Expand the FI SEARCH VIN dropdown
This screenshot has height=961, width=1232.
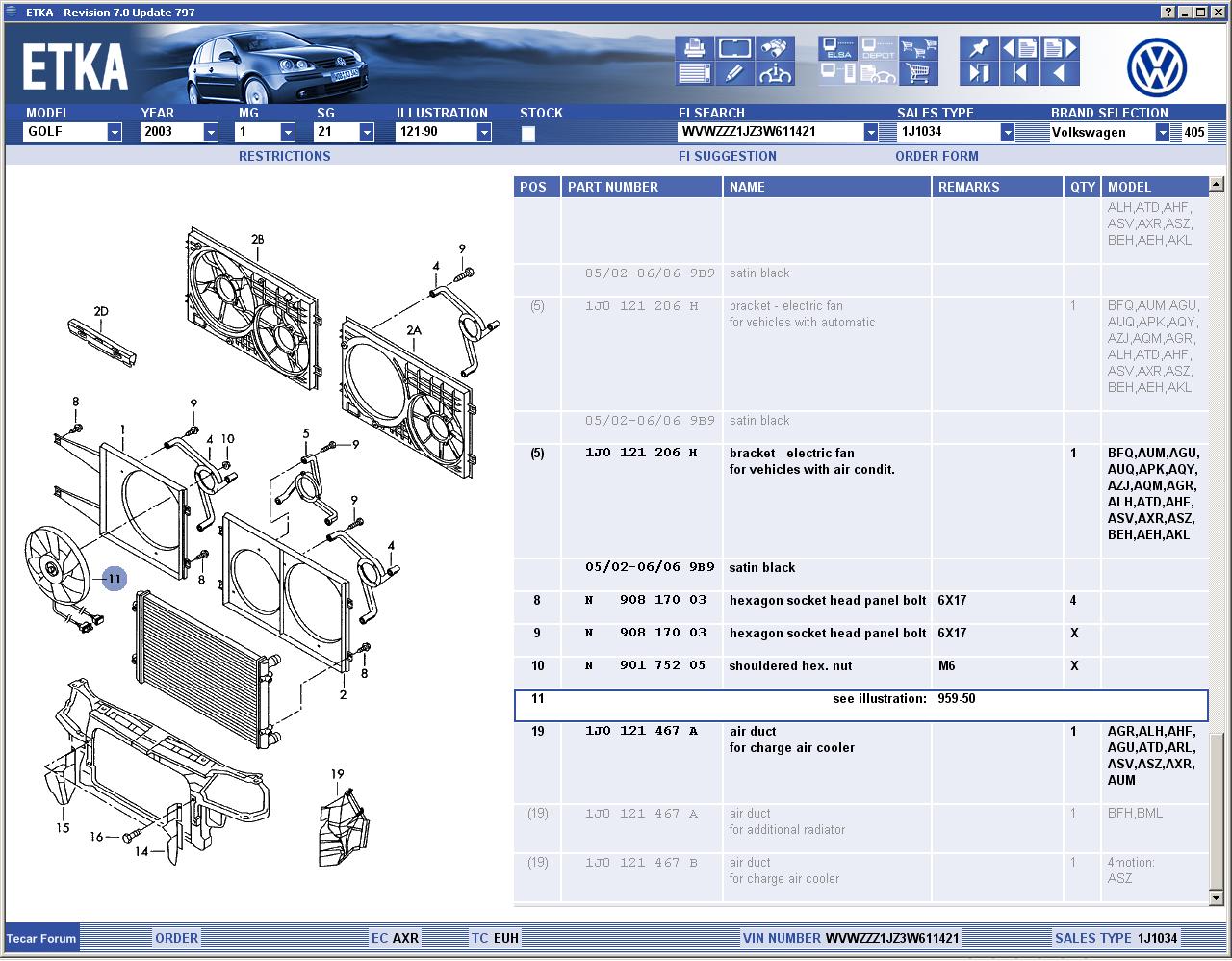coord(871,133)
